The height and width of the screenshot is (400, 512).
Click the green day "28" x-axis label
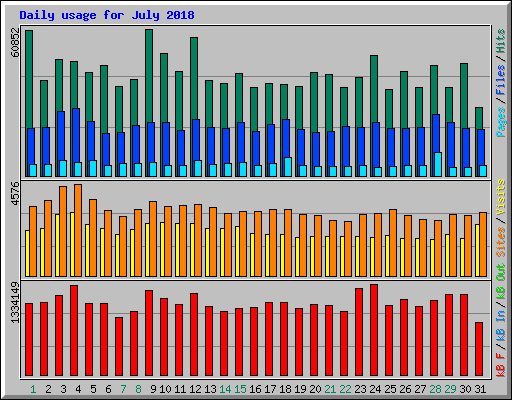tap(435, 389)
